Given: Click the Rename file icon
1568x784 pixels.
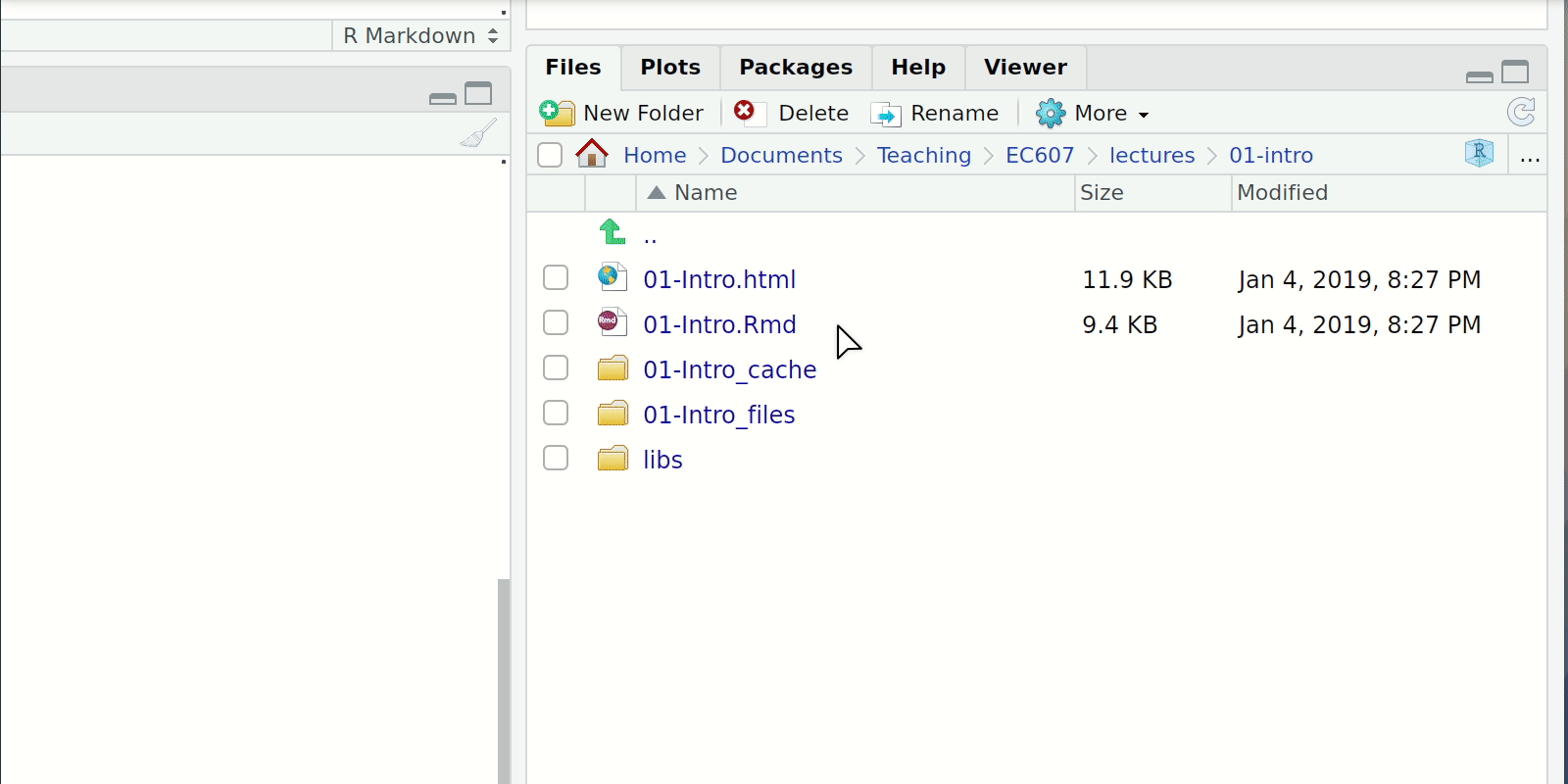Looking at the screenshot, I should [x=886, y=114].
